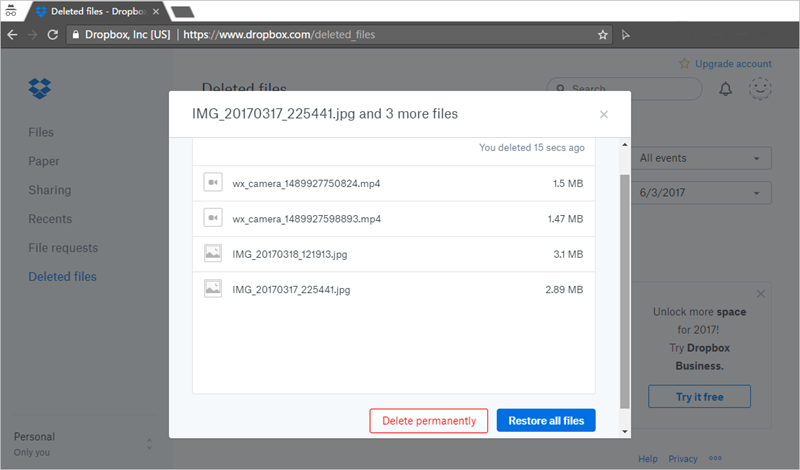Click the incognito icon in title bar
This screenshot has height=470, width=800.
tap(11, 11)
